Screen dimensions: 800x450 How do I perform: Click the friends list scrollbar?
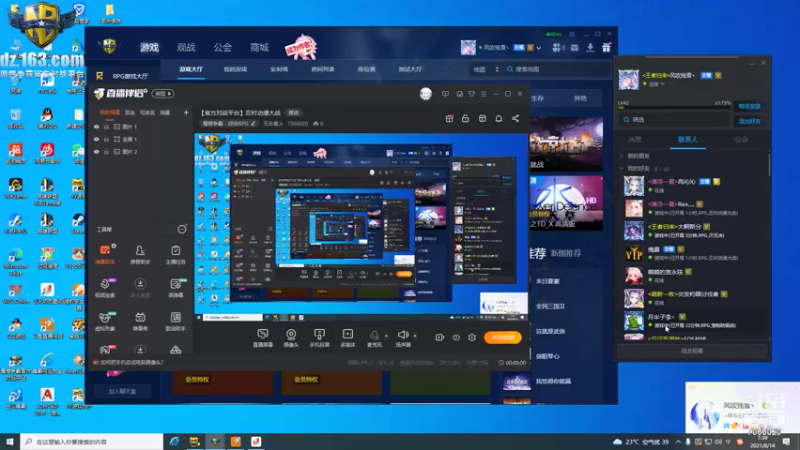[769, 163]
